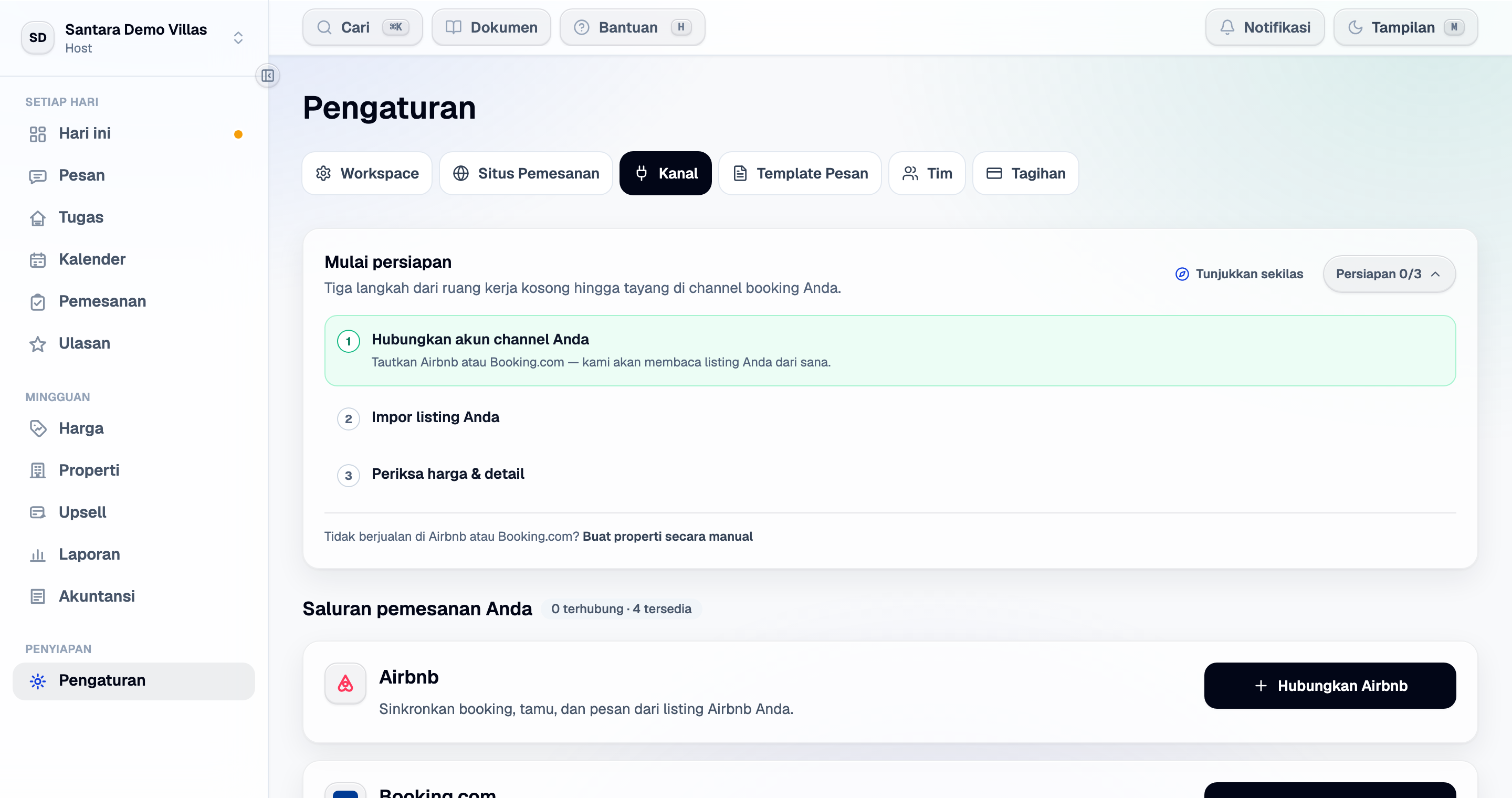This screenshot has width=1512, height=798.
Task: Select step 1 Hubungkan akun channel Anda
Action: [890, 350]
